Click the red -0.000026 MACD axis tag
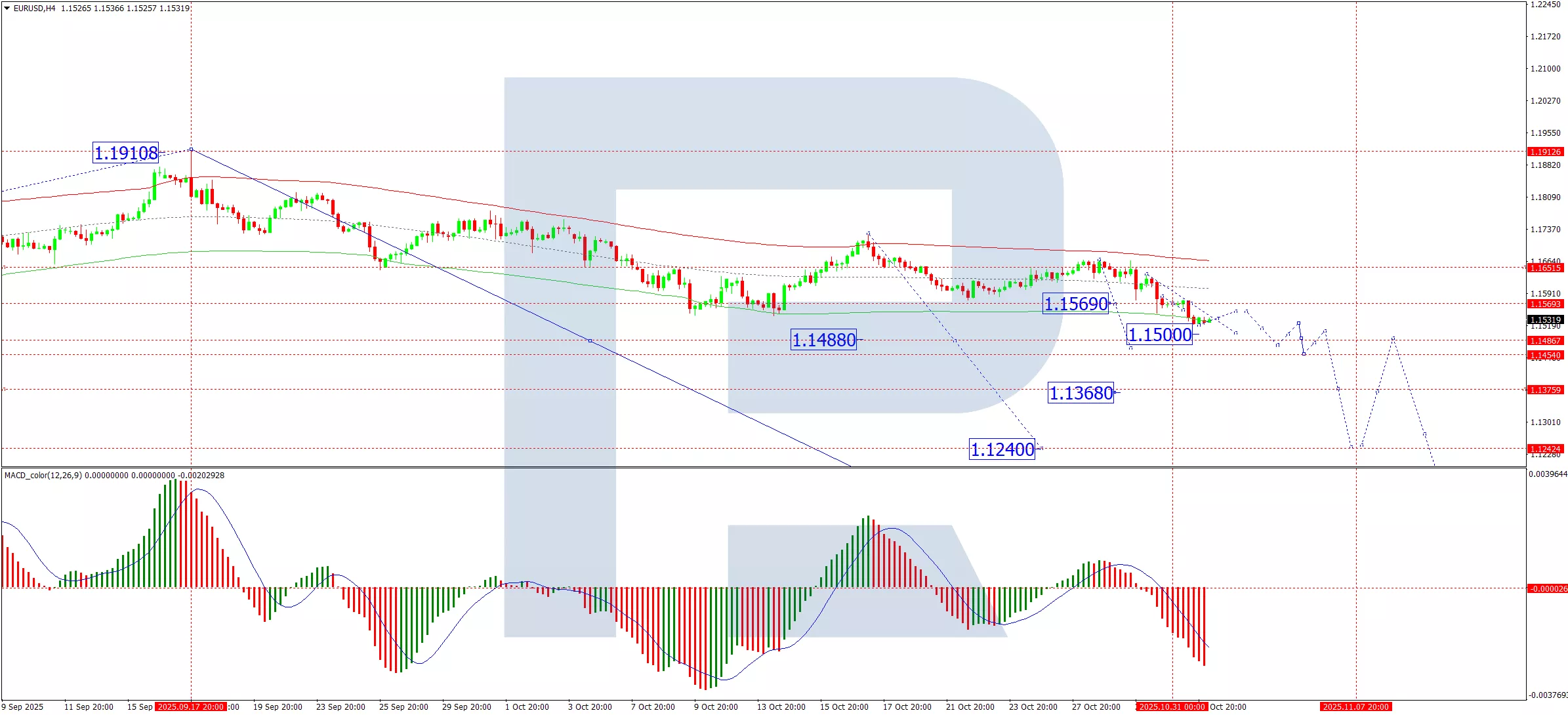The height and width of the screenshot is (715, 1568). [x=1547, y=588]
